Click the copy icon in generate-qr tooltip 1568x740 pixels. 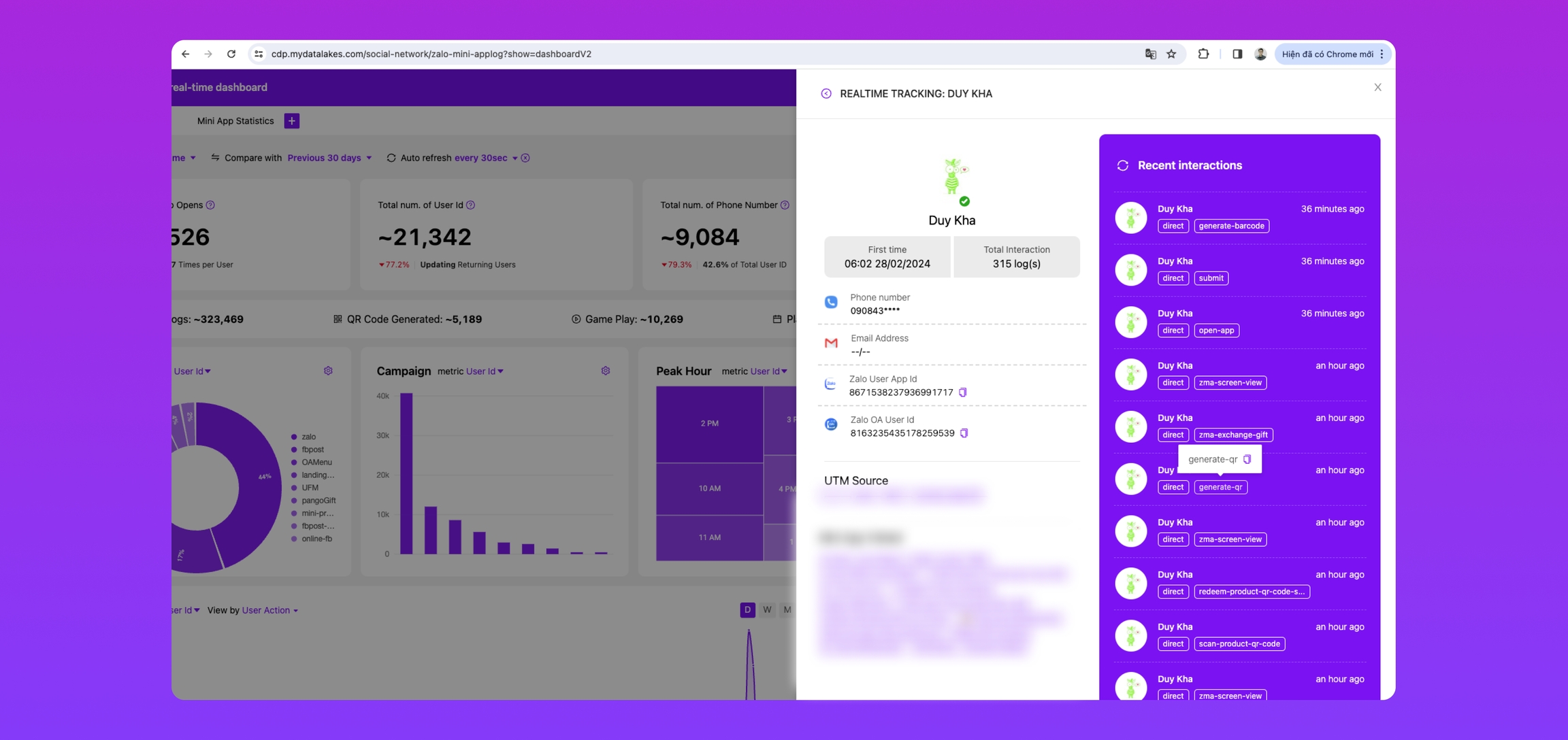point(1247,459)
